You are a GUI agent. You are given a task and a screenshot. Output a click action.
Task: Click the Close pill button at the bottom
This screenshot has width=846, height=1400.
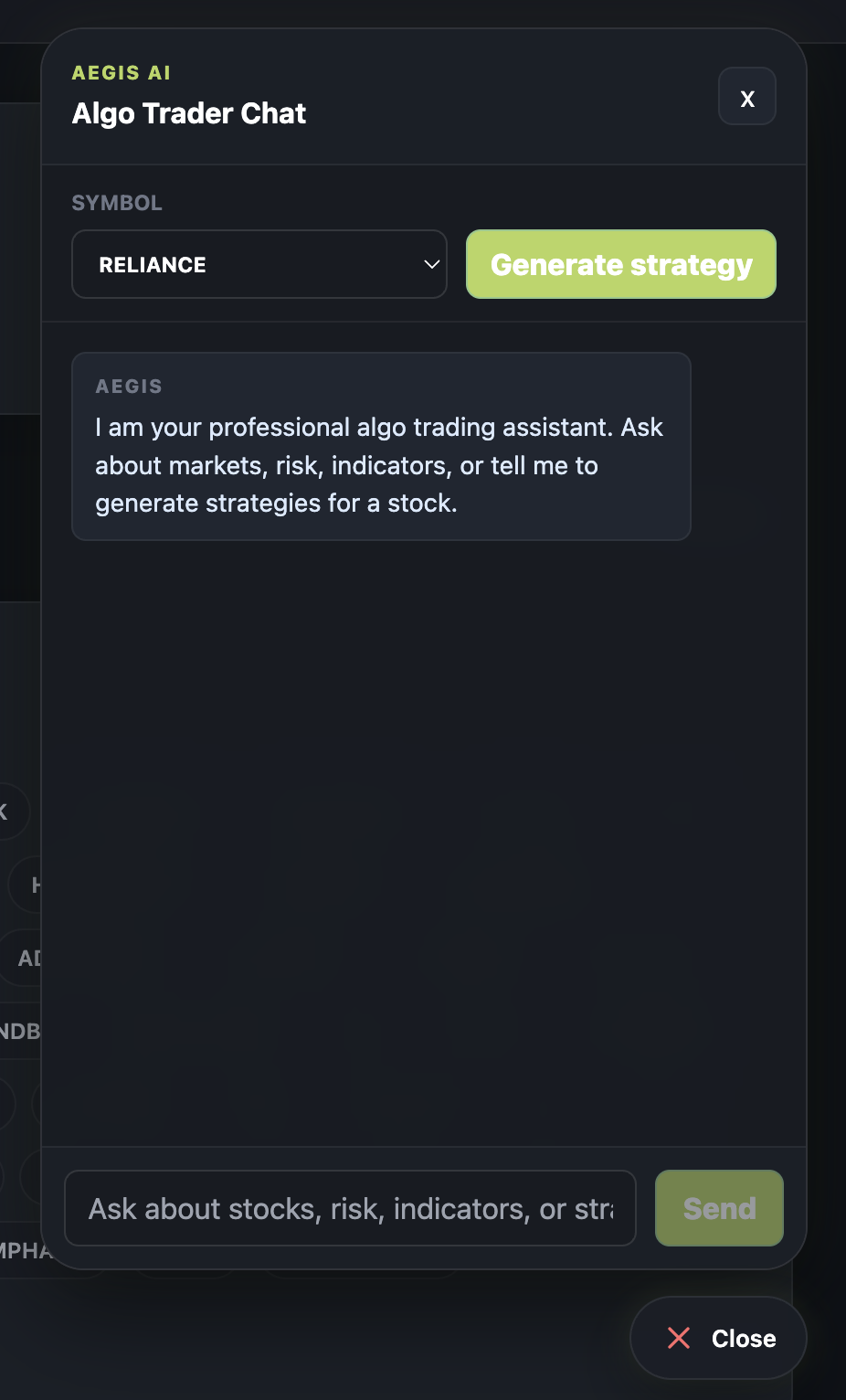[x=718, y=1338]
